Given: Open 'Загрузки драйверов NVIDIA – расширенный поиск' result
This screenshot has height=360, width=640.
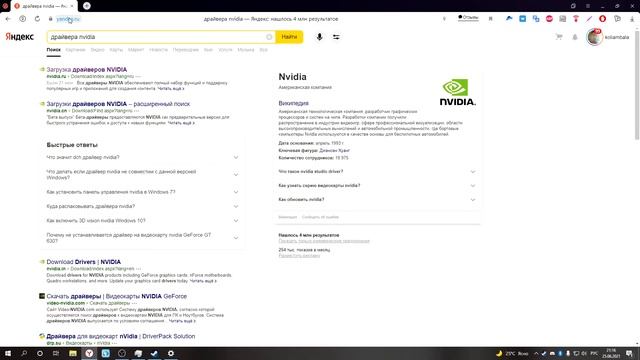Looking at the screenshot, I should (118, 104).
